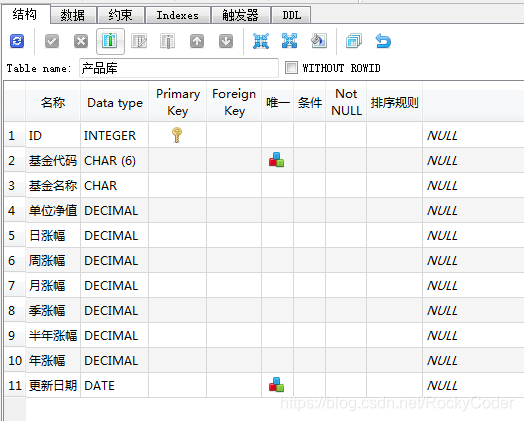The image size is (524, 421).
Task: Select the ID name cell
Action: point(53,135)
